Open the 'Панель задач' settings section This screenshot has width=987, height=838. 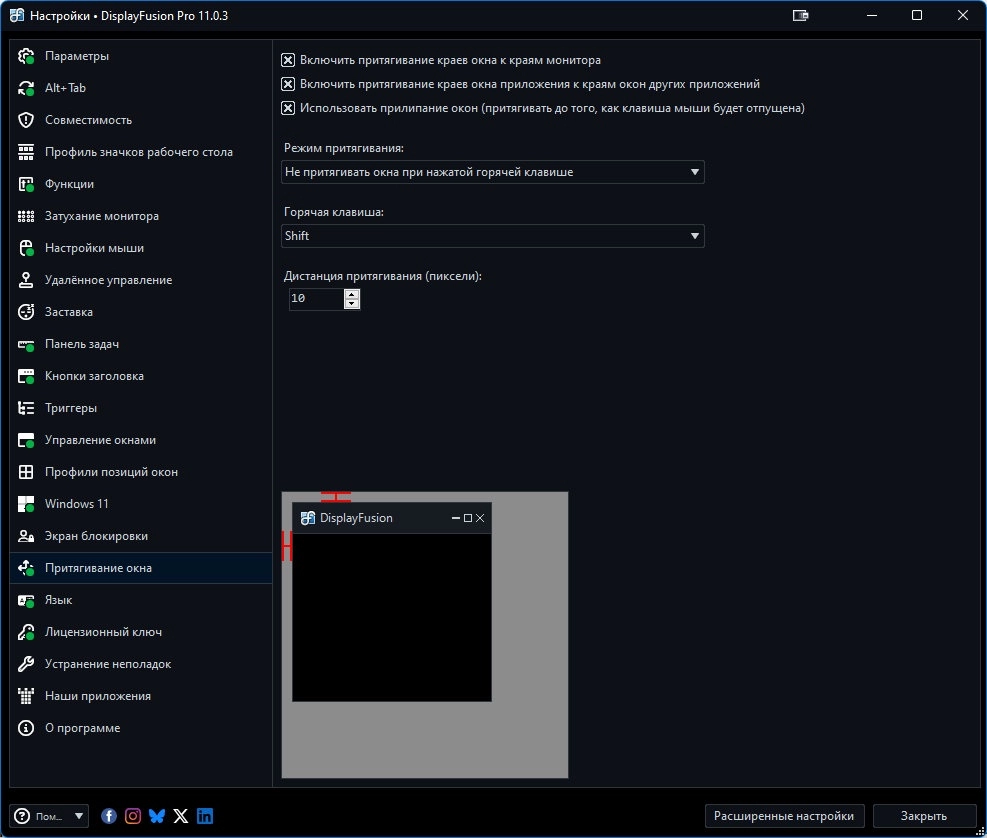coord(82,344)
